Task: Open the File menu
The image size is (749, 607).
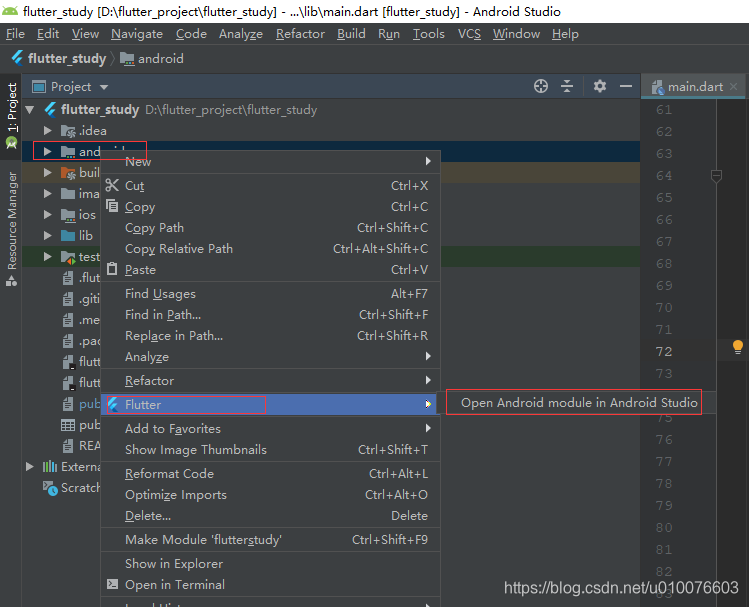Action: [15, 34]
